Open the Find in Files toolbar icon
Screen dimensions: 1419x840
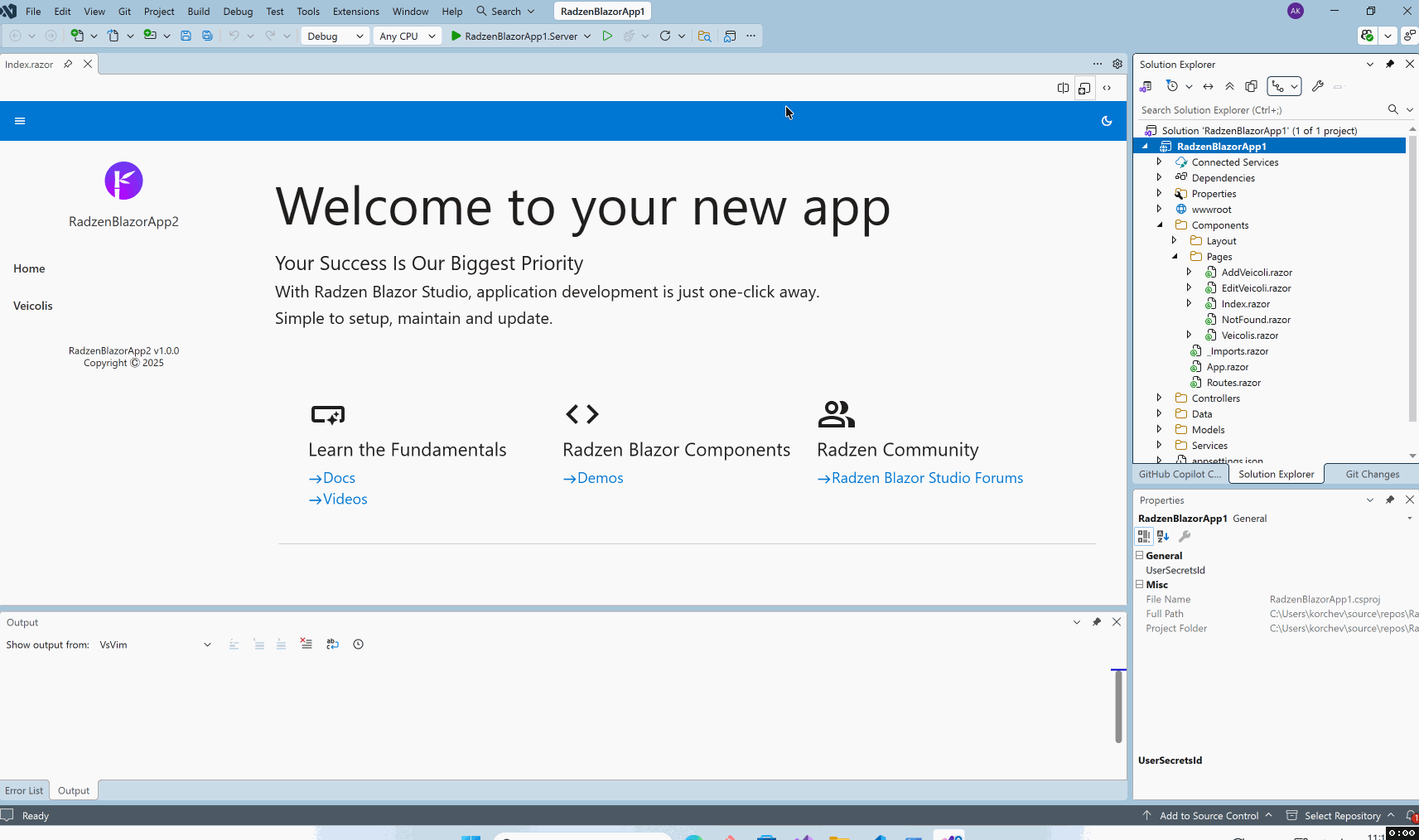(x=704, y=36)
